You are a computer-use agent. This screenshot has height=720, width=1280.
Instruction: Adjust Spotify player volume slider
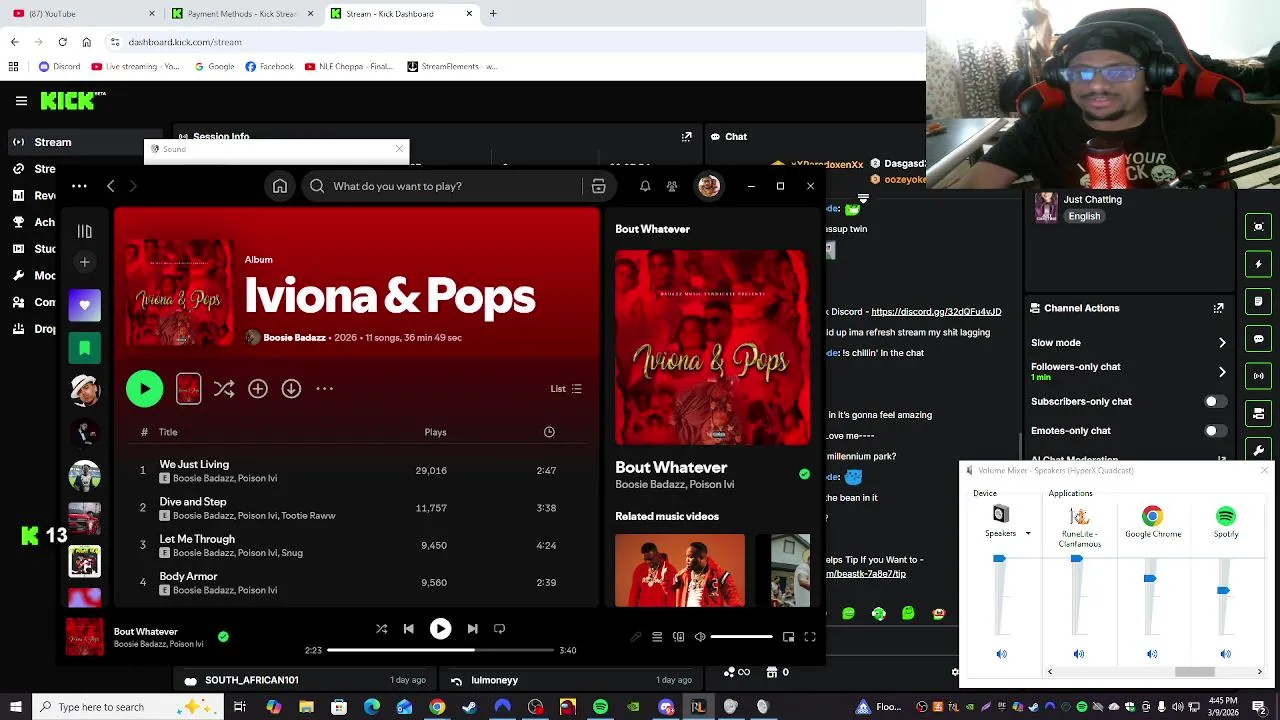click(741, 637)
